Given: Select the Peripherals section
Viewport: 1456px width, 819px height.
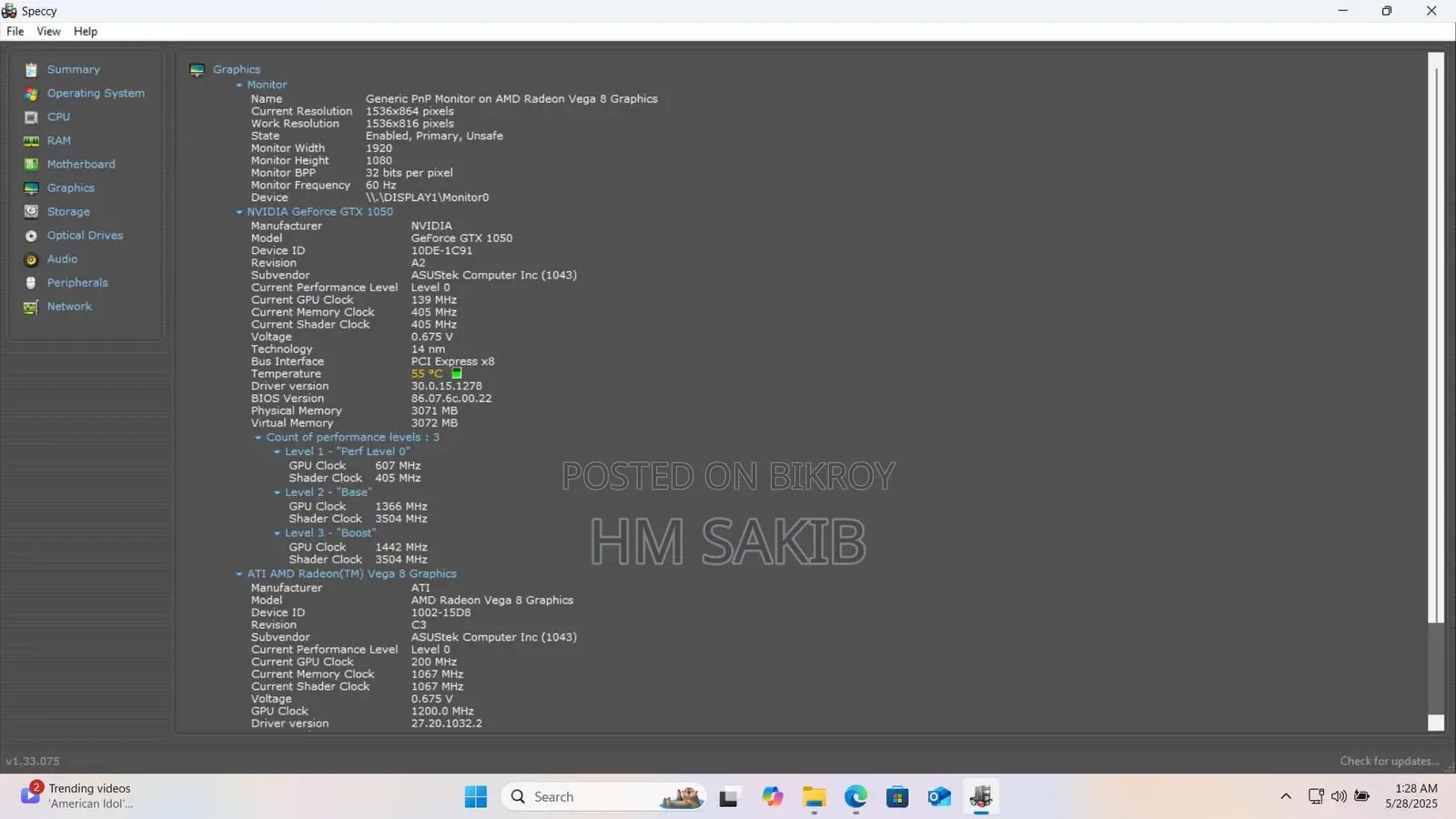Looking at the screenshot, I should pyautogui.click(x=77, y=283).
